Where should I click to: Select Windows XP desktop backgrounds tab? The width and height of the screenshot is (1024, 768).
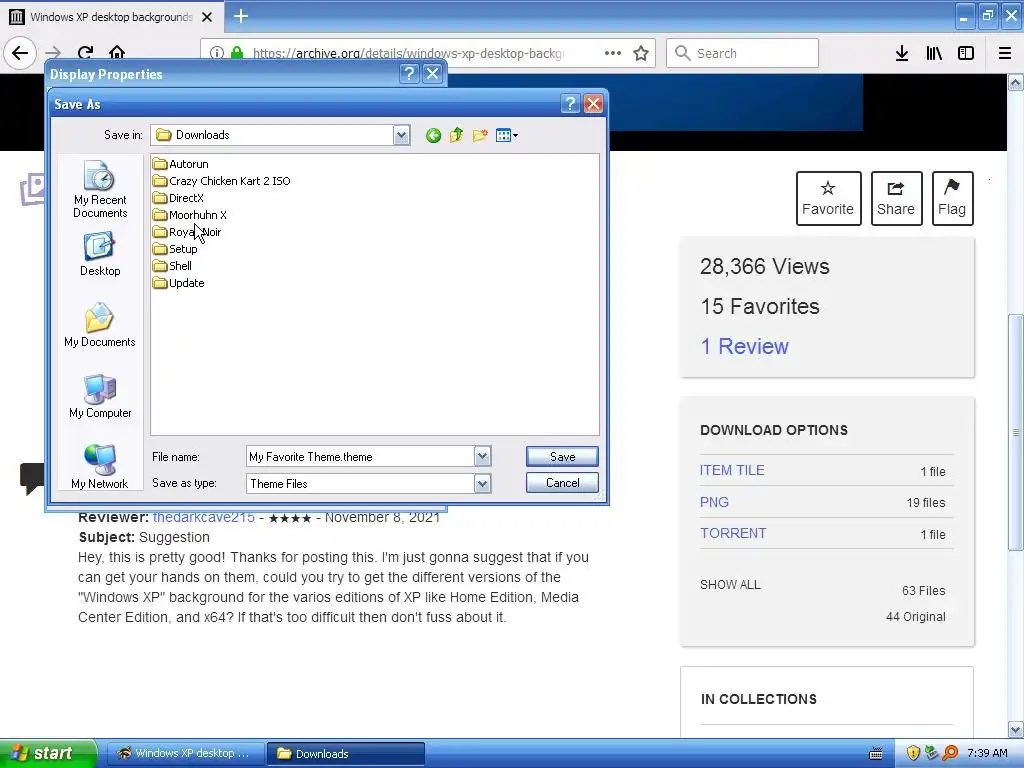(111, 17)
